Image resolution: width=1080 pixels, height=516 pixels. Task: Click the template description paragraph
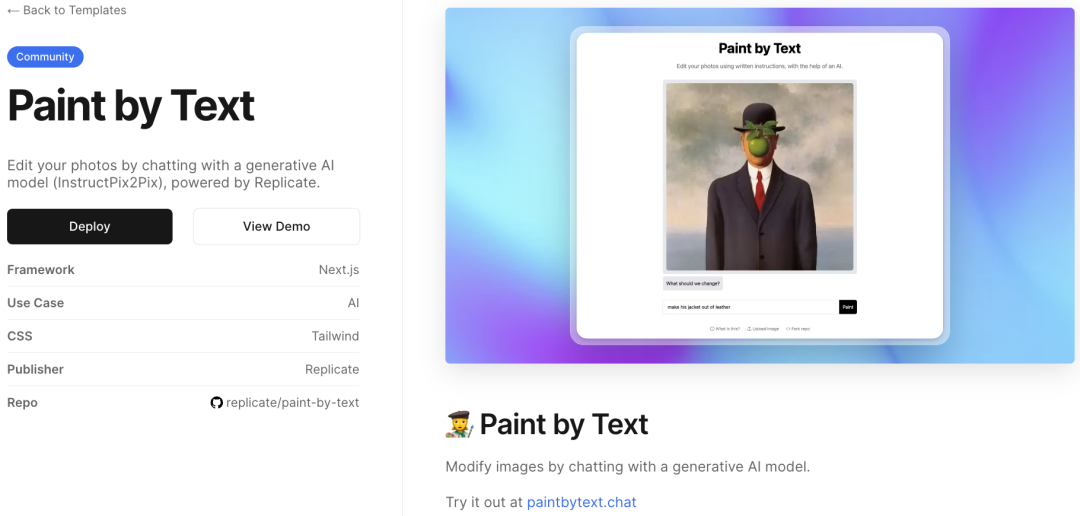click(171, 174)
